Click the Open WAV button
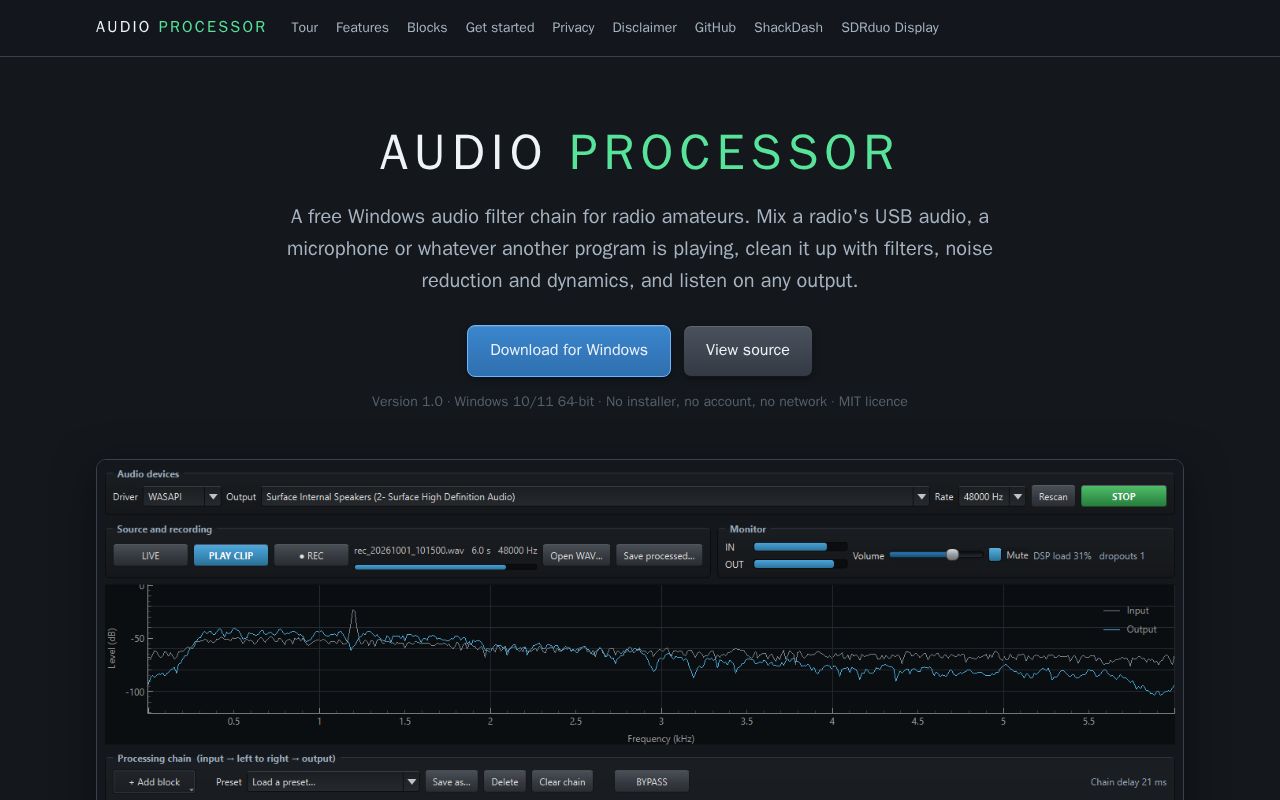1280x800 pixels. click(x=576, y=555)
